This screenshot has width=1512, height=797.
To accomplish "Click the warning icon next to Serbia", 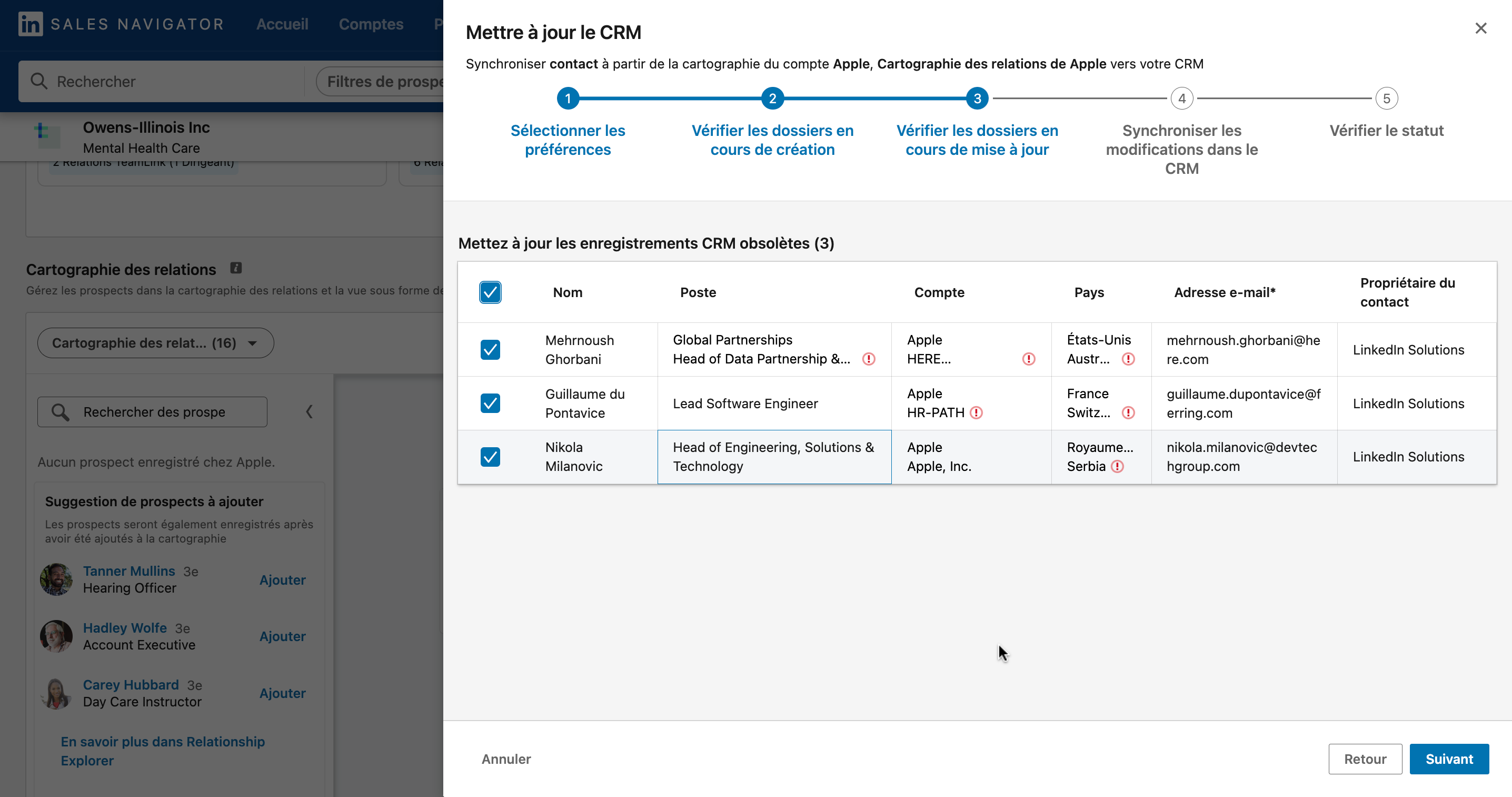I will 1118,466.
